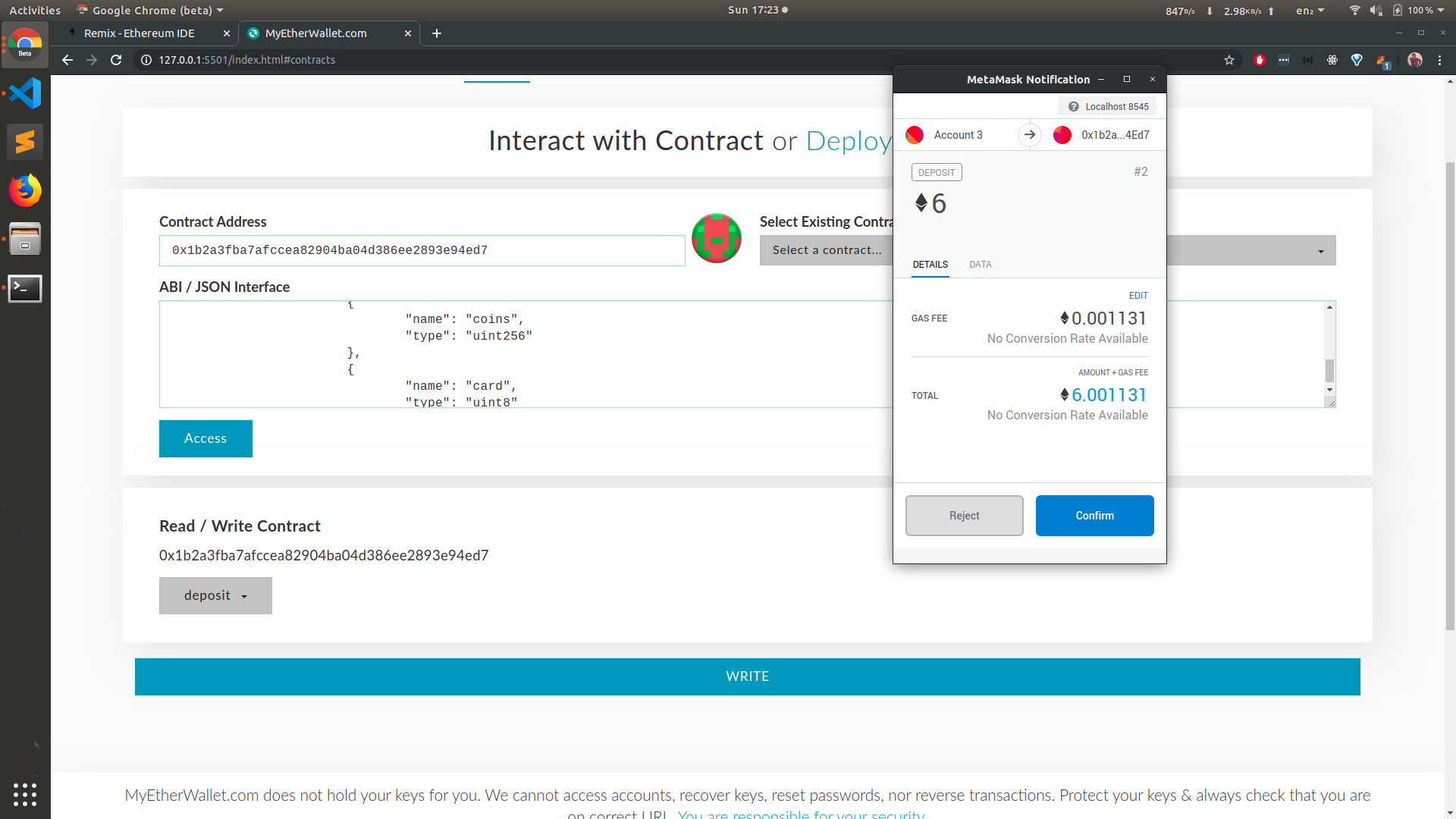
Task: Reload the MyEtherWallet page
Action: pyautogui.click(x=116, y=60)
